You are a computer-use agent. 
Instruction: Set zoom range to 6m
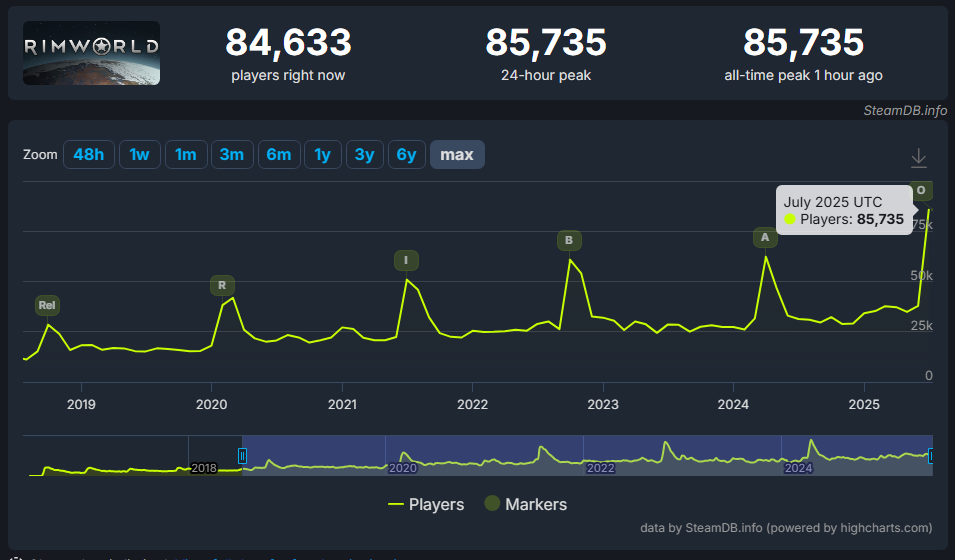(x=279, y=154)
